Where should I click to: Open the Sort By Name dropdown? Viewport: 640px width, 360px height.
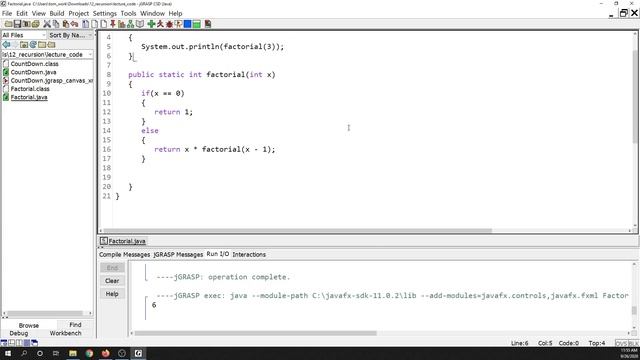[70, 35]
